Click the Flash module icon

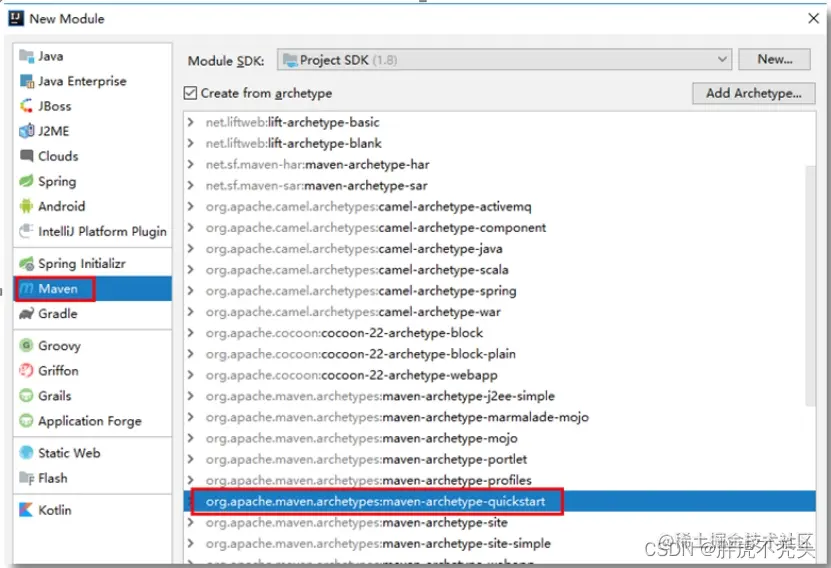click(x=26, y=478)
